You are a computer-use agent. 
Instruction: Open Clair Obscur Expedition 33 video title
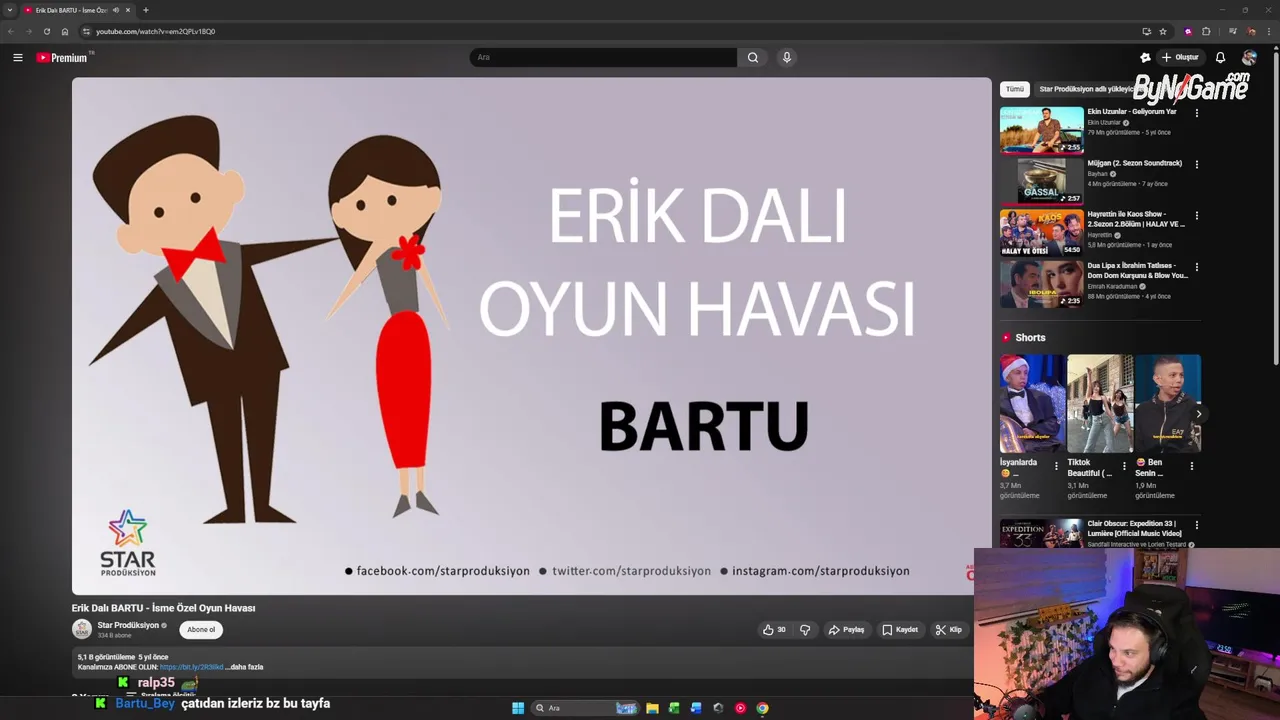1135,528
